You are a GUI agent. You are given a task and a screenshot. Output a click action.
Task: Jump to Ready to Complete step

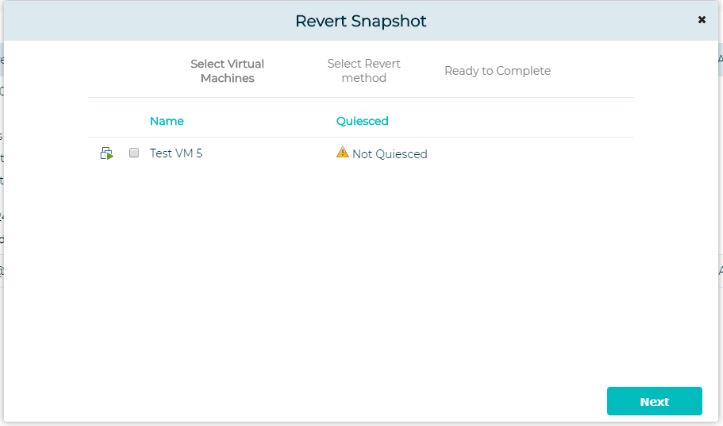tap(497, 71)
